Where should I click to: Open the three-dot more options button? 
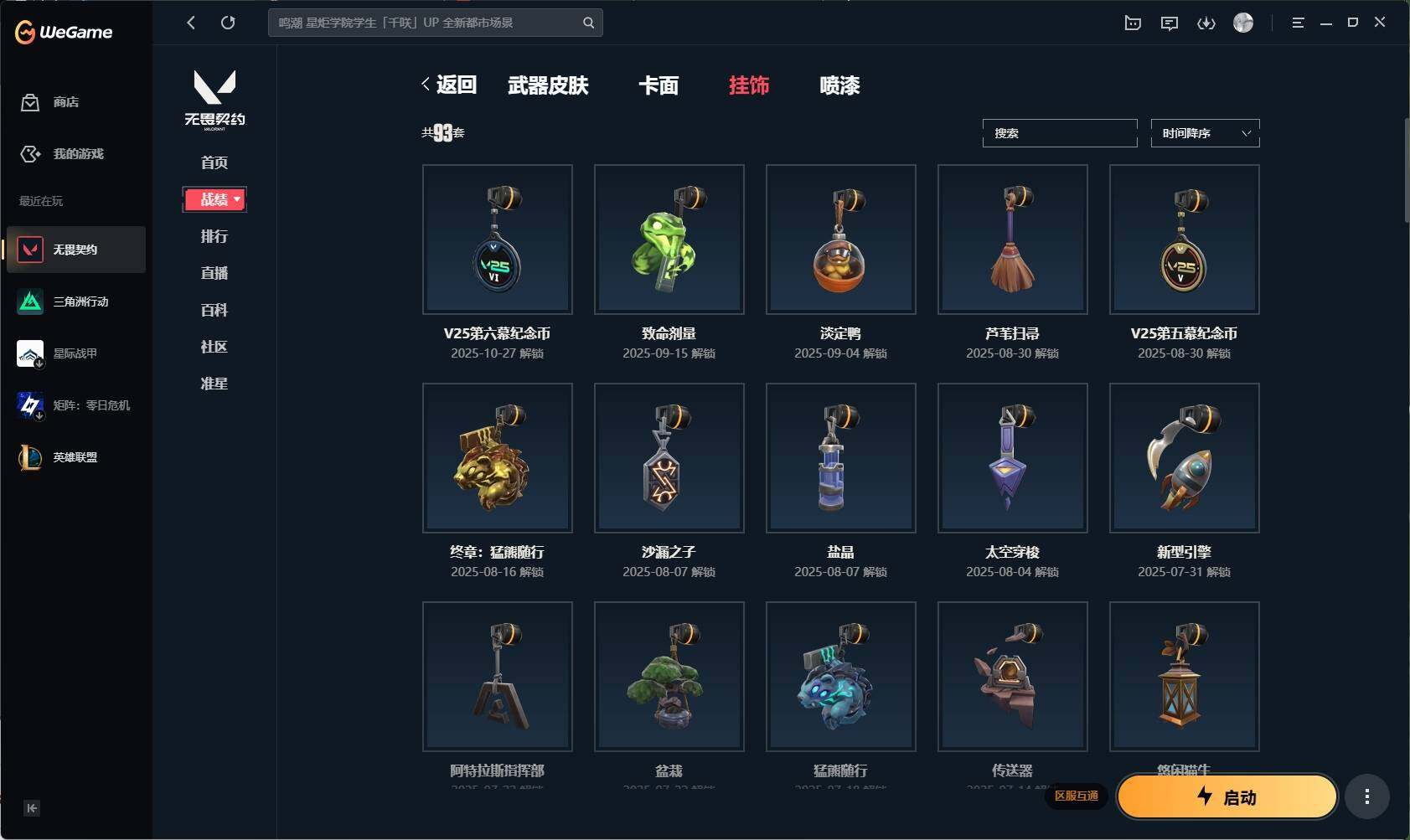point(1367,796)
